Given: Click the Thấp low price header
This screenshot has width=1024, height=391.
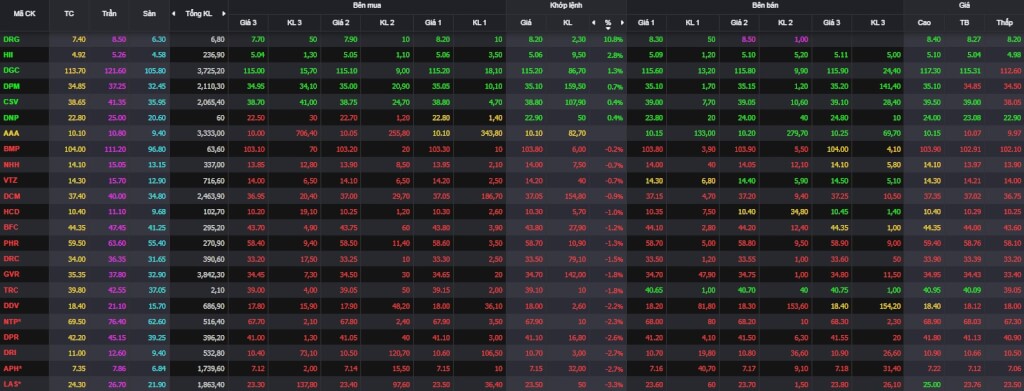Looking at the screenshot, I should pos(1004,22).
